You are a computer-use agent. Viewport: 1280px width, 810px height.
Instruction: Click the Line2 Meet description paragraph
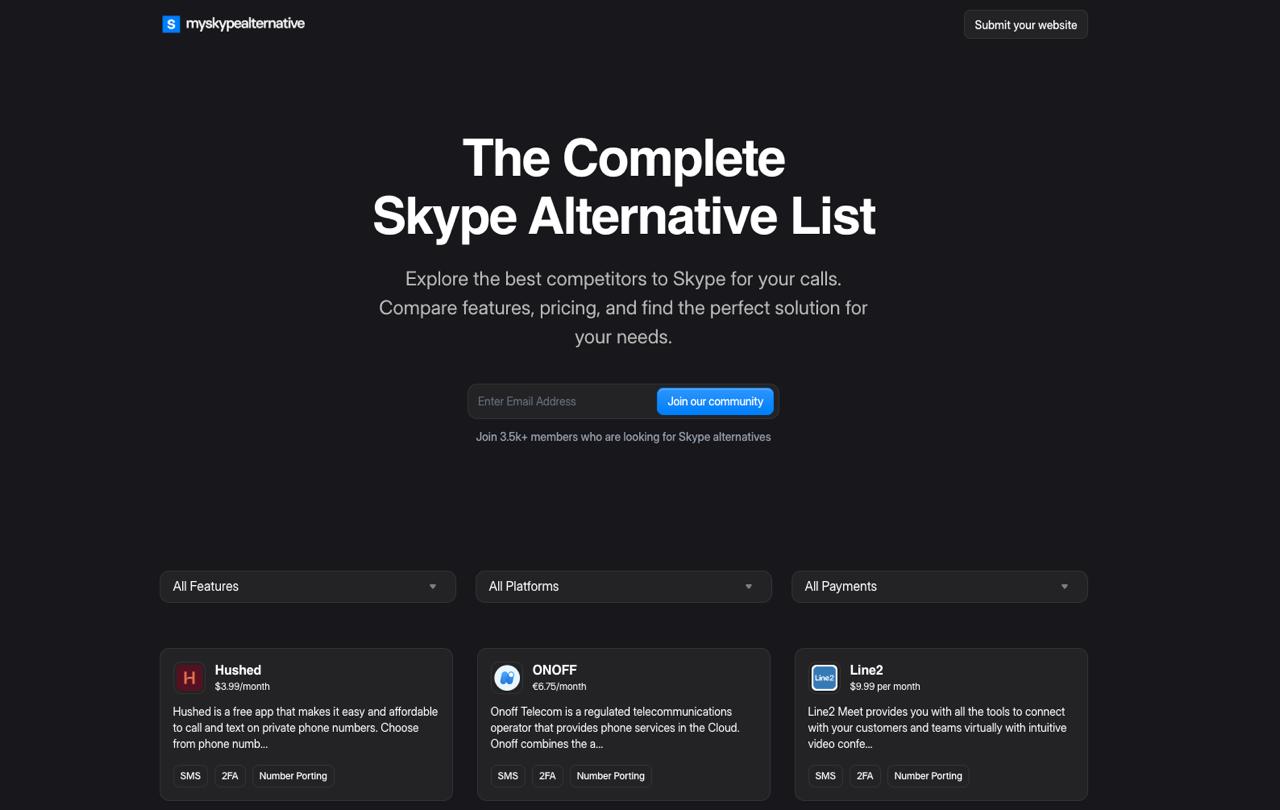click(937, 728)
